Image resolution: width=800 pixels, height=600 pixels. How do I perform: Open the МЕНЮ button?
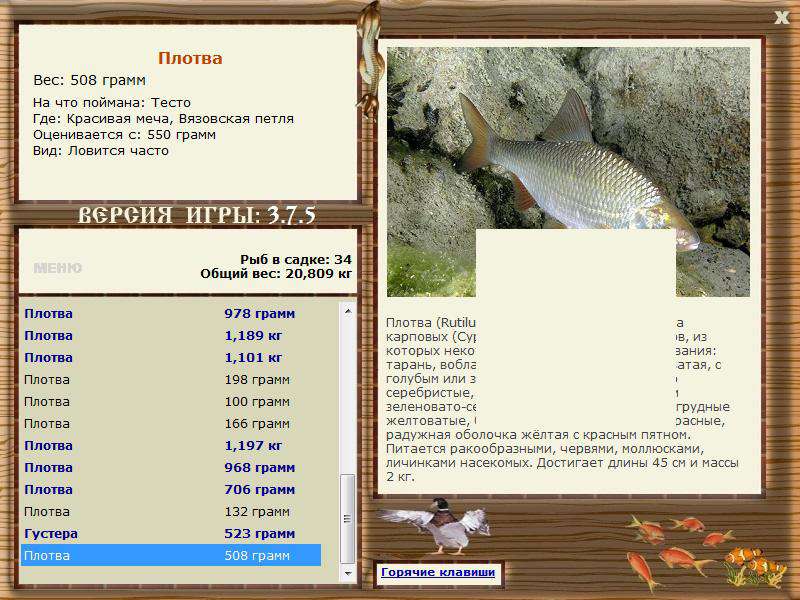click(x=58, y=268)
